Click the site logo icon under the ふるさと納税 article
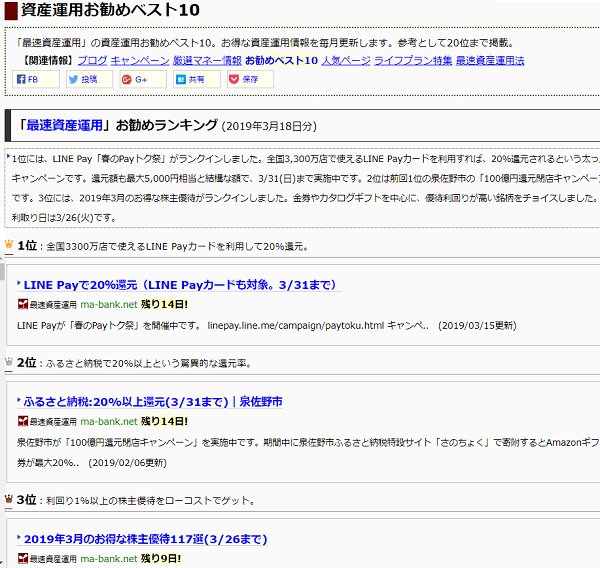 click(x=23, y=421)
